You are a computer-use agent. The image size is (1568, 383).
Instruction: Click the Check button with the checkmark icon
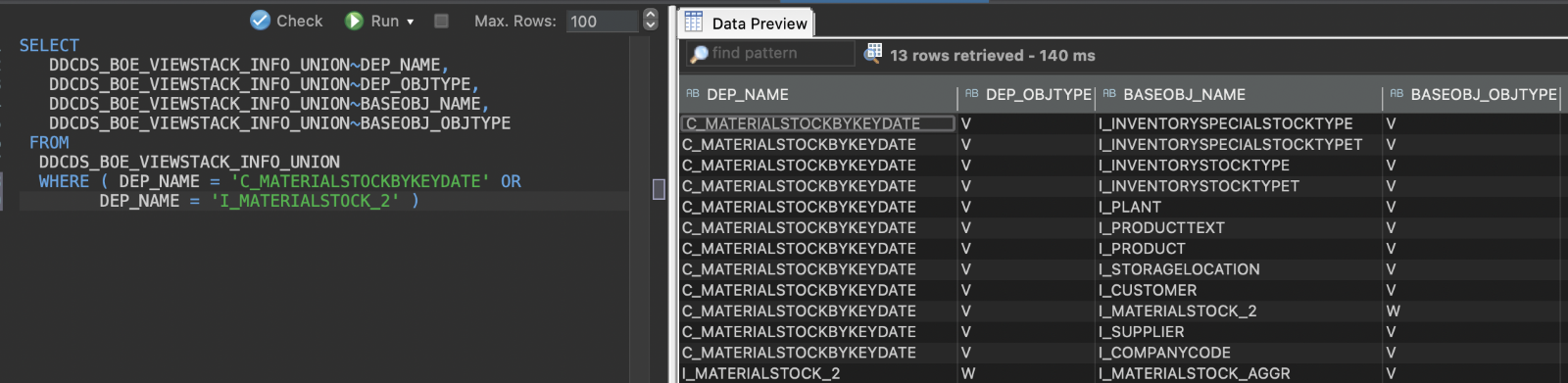[286, 21]
